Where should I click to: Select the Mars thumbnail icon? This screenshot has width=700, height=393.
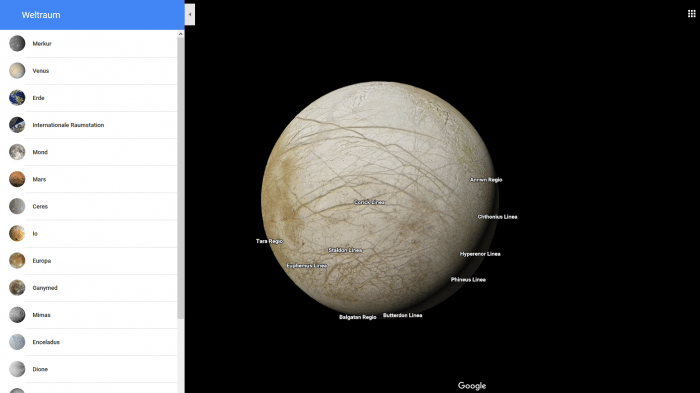click(17, 179)
